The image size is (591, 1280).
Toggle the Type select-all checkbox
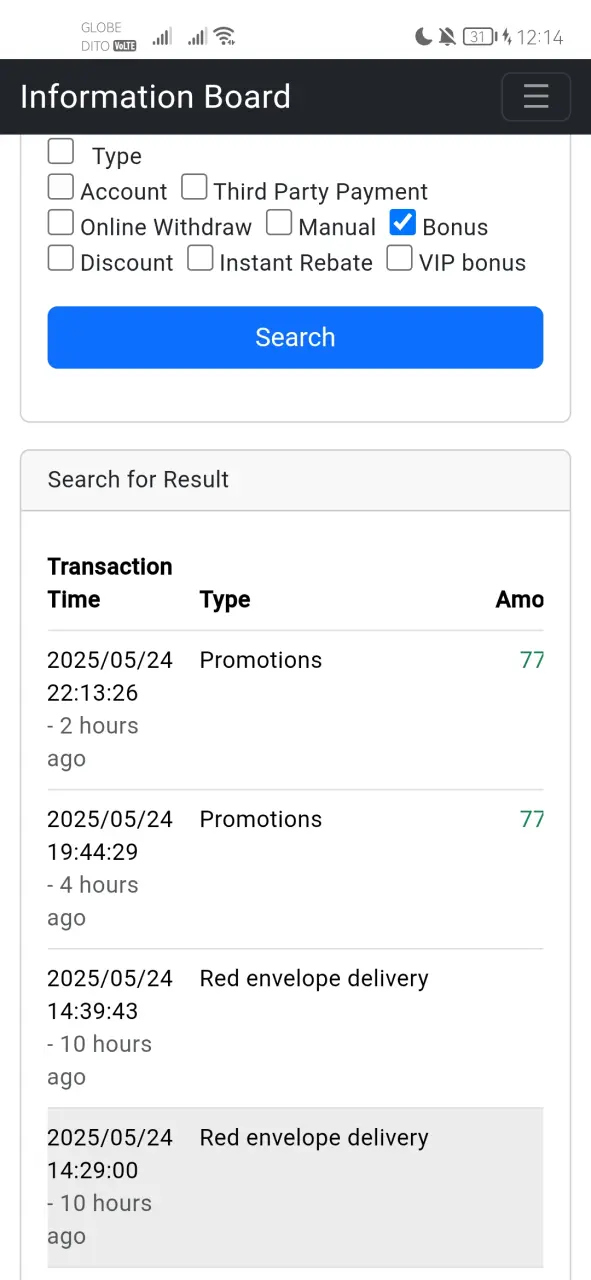coord(61,151)
